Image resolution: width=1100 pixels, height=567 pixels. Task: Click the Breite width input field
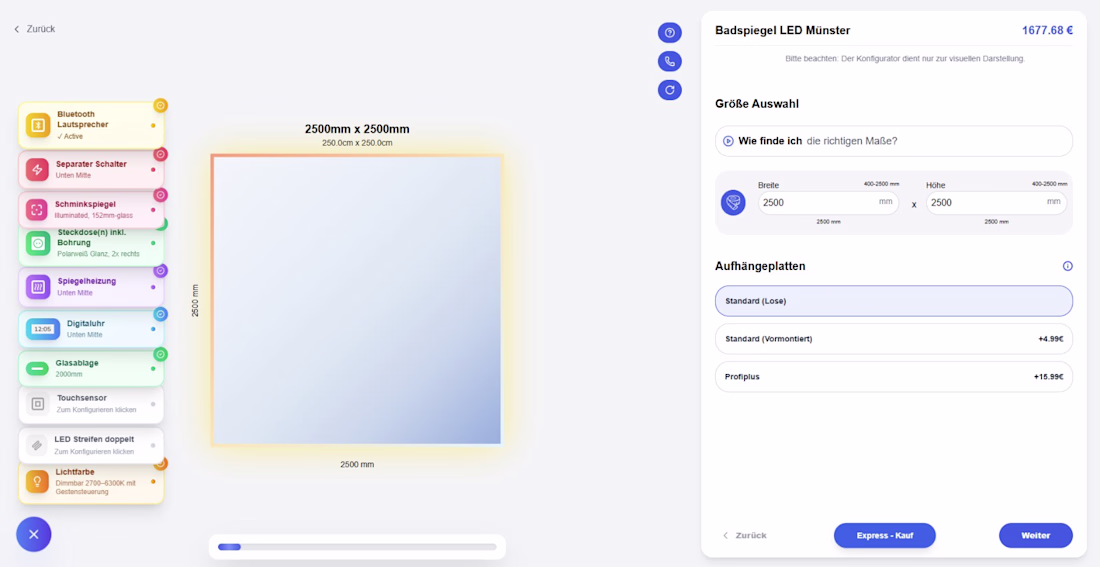pyautogui.click(x=828, y=203)
